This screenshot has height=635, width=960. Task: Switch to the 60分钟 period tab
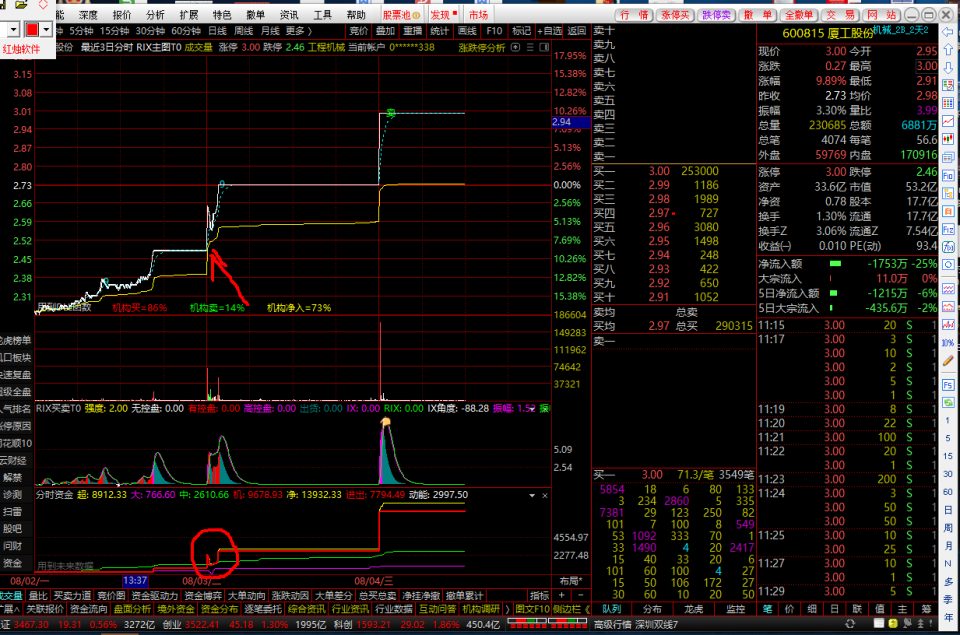186,31
